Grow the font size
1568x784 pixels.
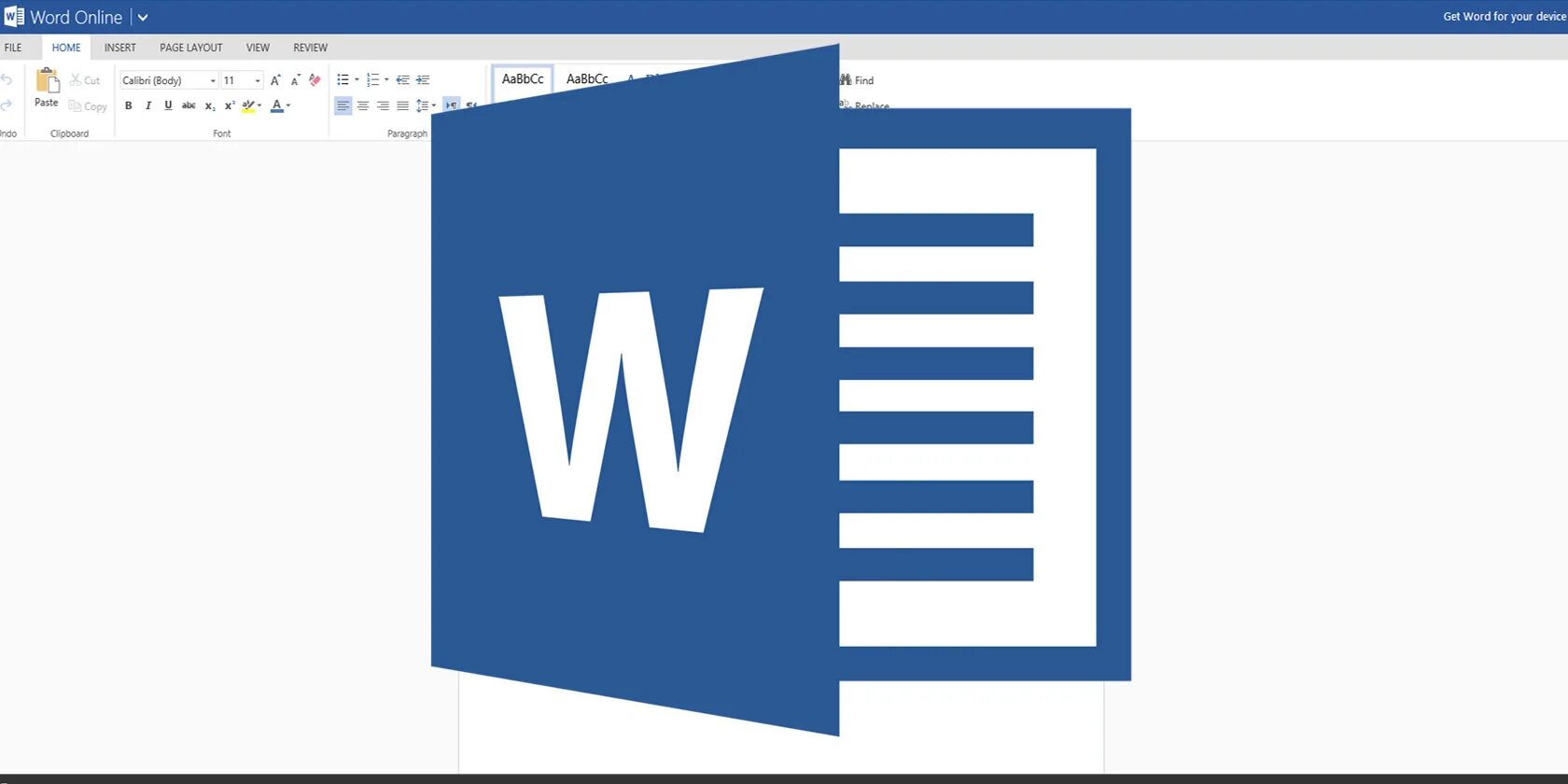click(275, 80)
